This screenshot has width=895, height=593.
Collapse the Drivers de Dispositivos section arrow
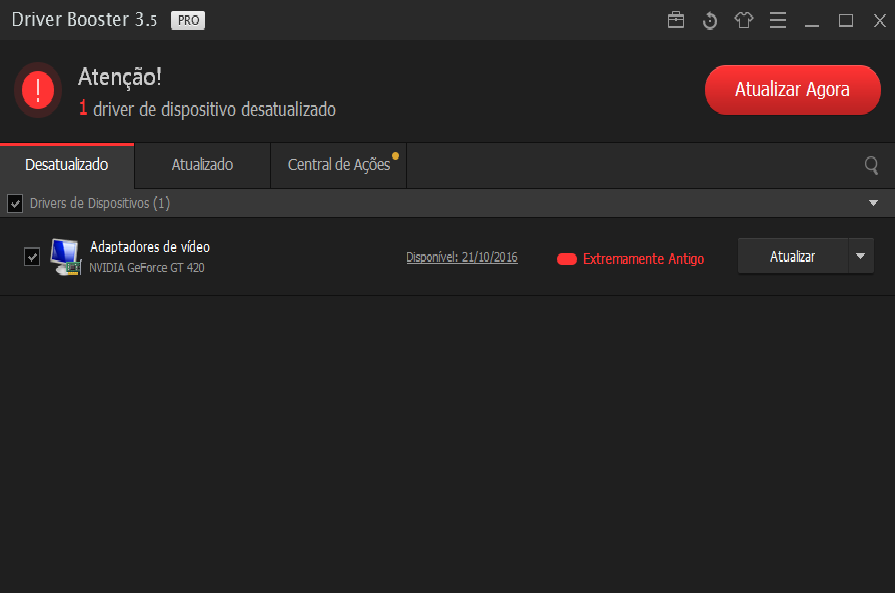pos(873,203)
